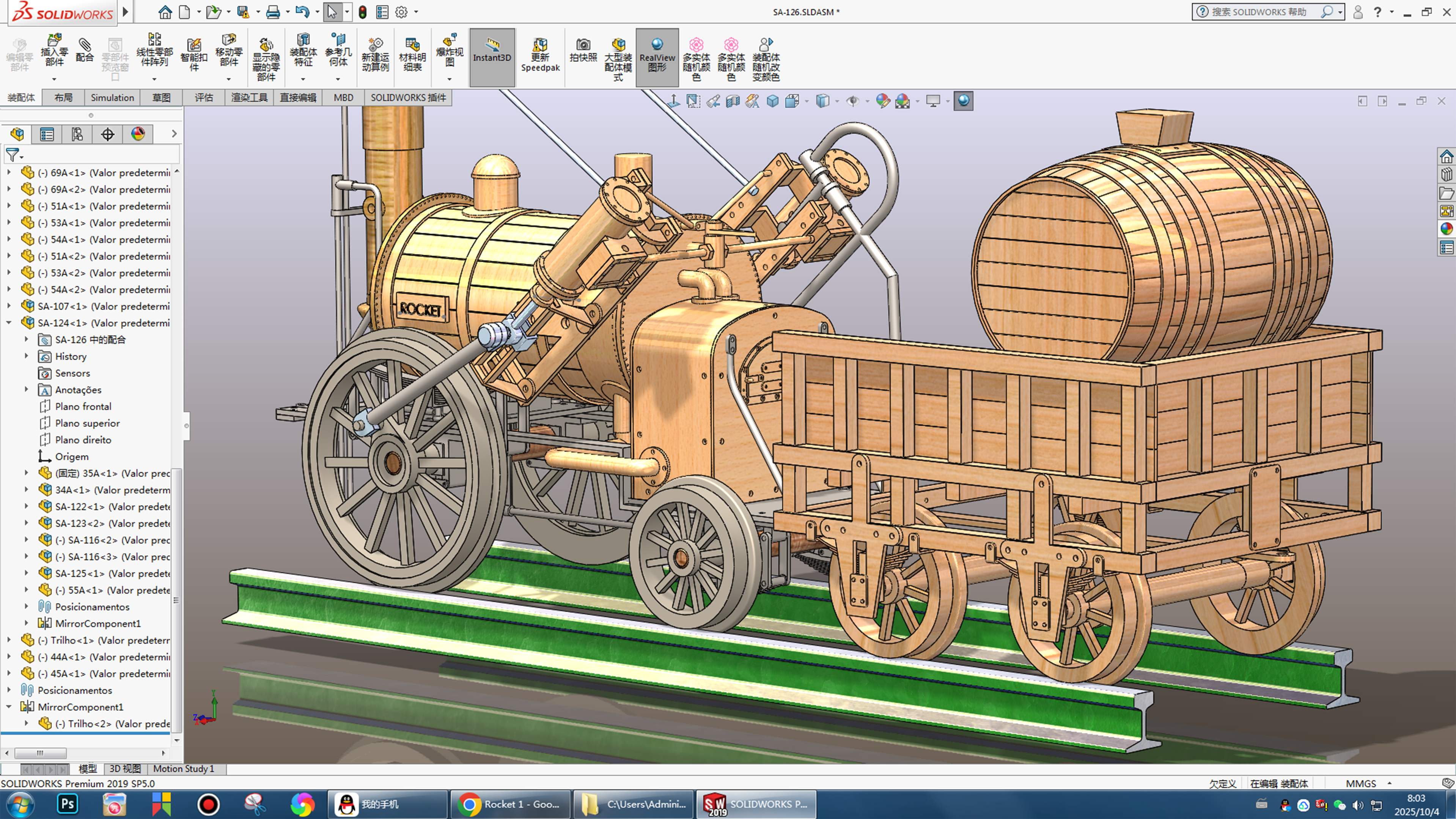The height and width of the screenshot is (819, 1456).
Task: Click the Section View icon in the view toolbar
Action: [733, 101]
